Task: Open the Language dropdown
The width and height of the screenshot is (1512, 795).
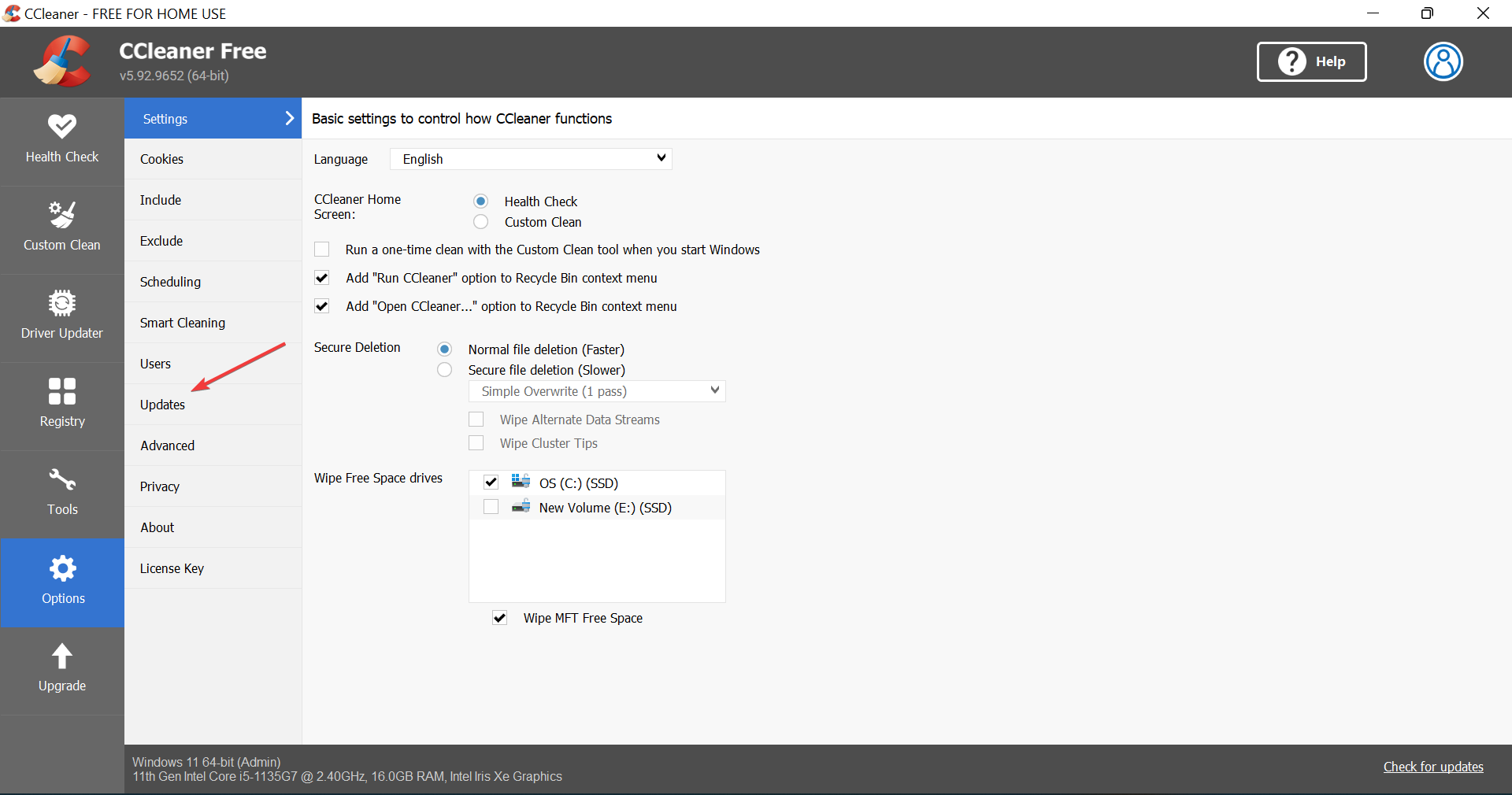Action: tap(531, 159)
